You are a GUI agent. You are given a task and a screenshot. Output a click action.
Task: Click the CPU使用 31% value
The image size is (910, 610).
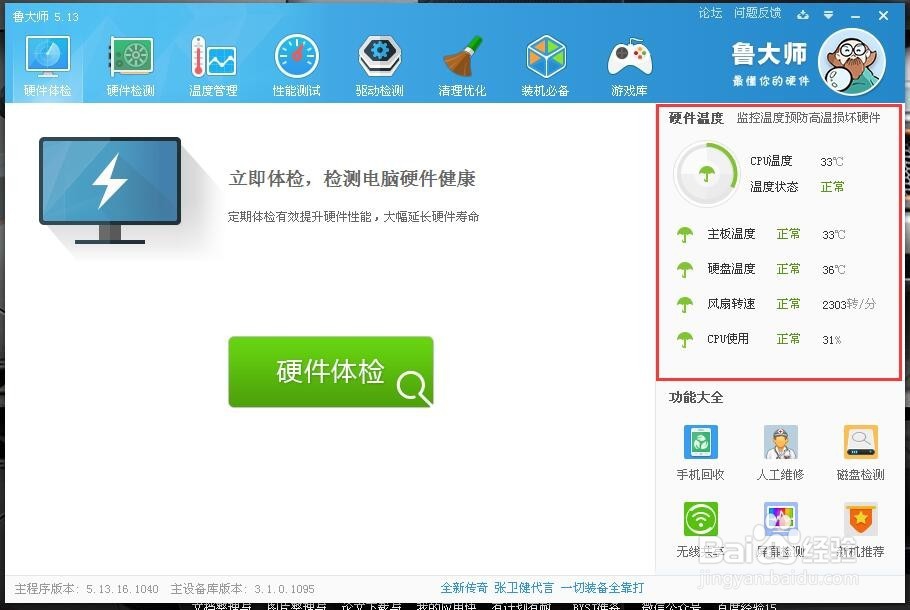[832, 340]
